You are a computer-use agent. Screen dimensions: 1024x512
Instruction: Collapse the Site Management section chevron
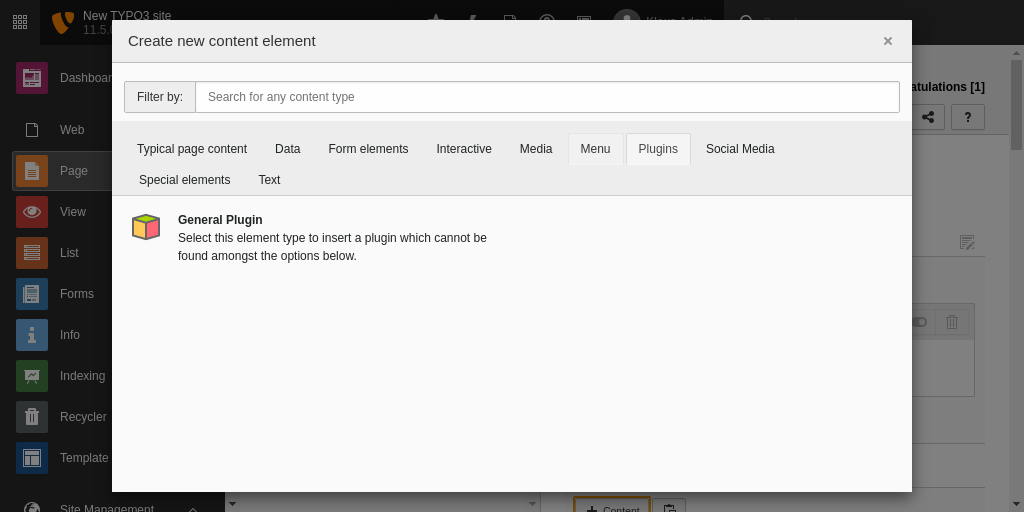tap(193, 509)
